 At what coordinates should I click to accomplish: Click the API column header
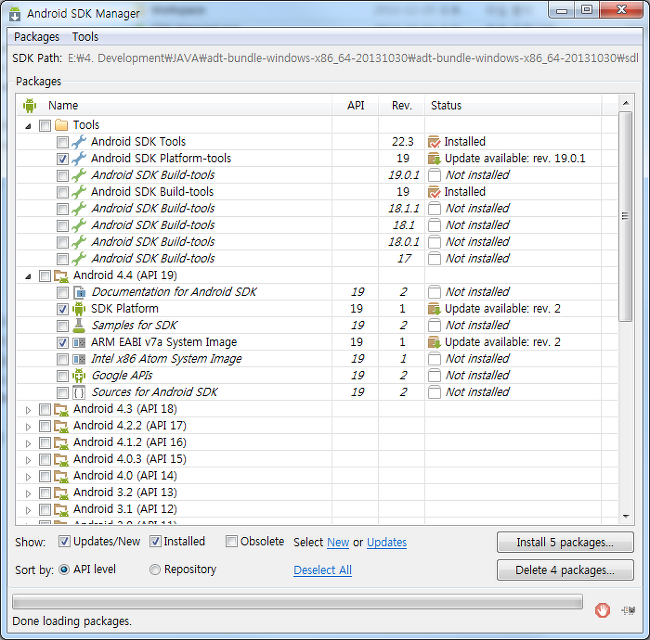(x=355, y=105)
